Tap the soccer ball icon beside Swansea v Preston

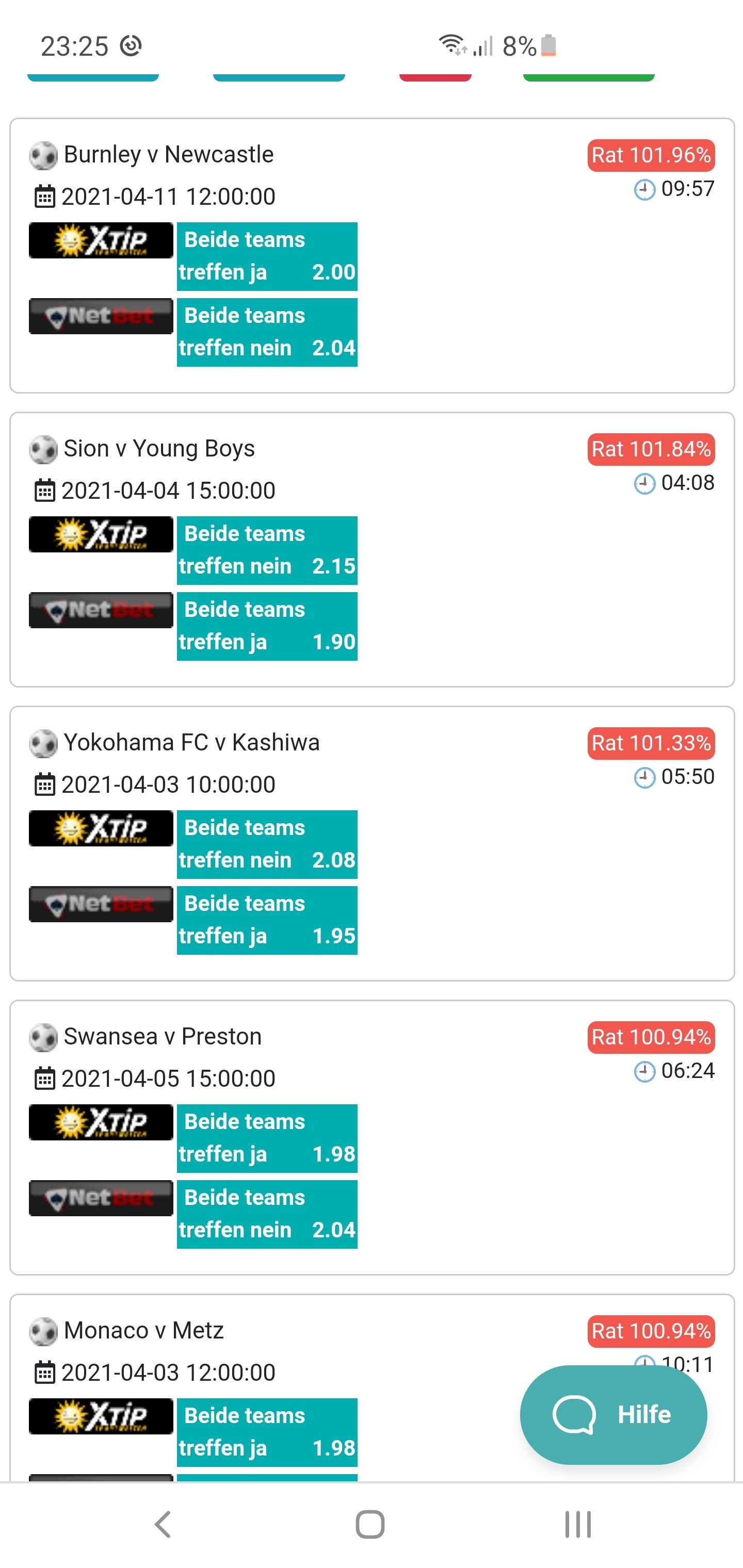tap(43, 1038)
